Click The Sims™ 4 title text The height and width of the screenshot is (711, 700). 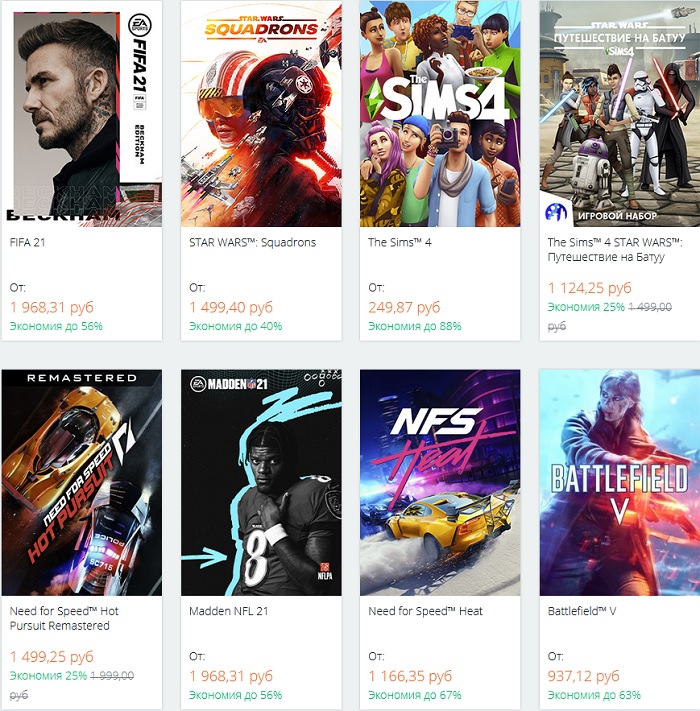pos(399,242)
